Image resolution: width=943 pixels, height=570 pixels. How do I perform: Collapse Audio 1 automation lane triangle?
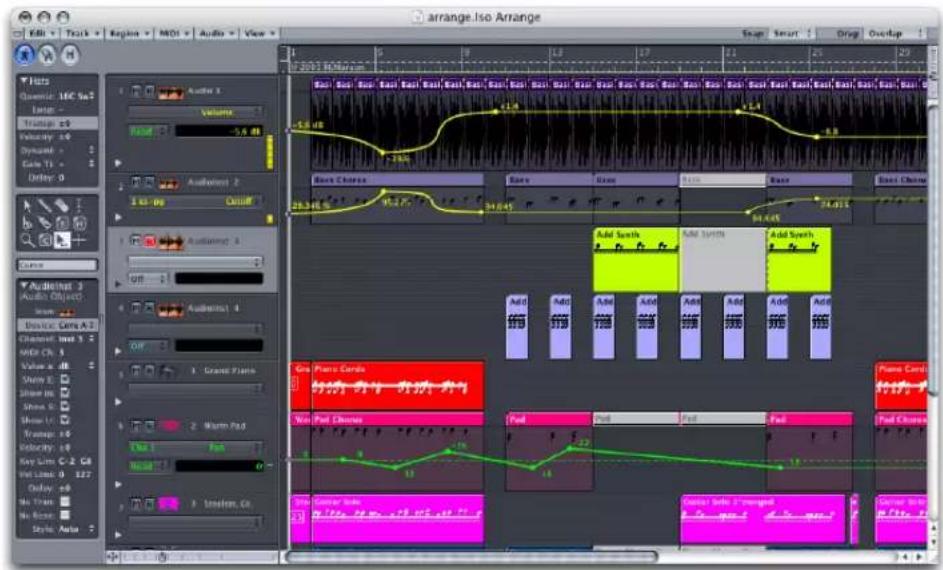point(118,163)
